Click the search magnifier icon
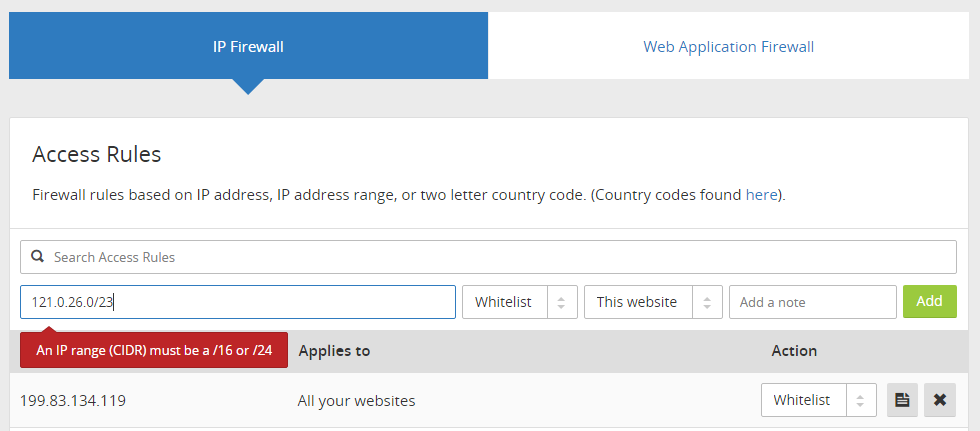This screenshot has height=431, width=980. (38, 257)
